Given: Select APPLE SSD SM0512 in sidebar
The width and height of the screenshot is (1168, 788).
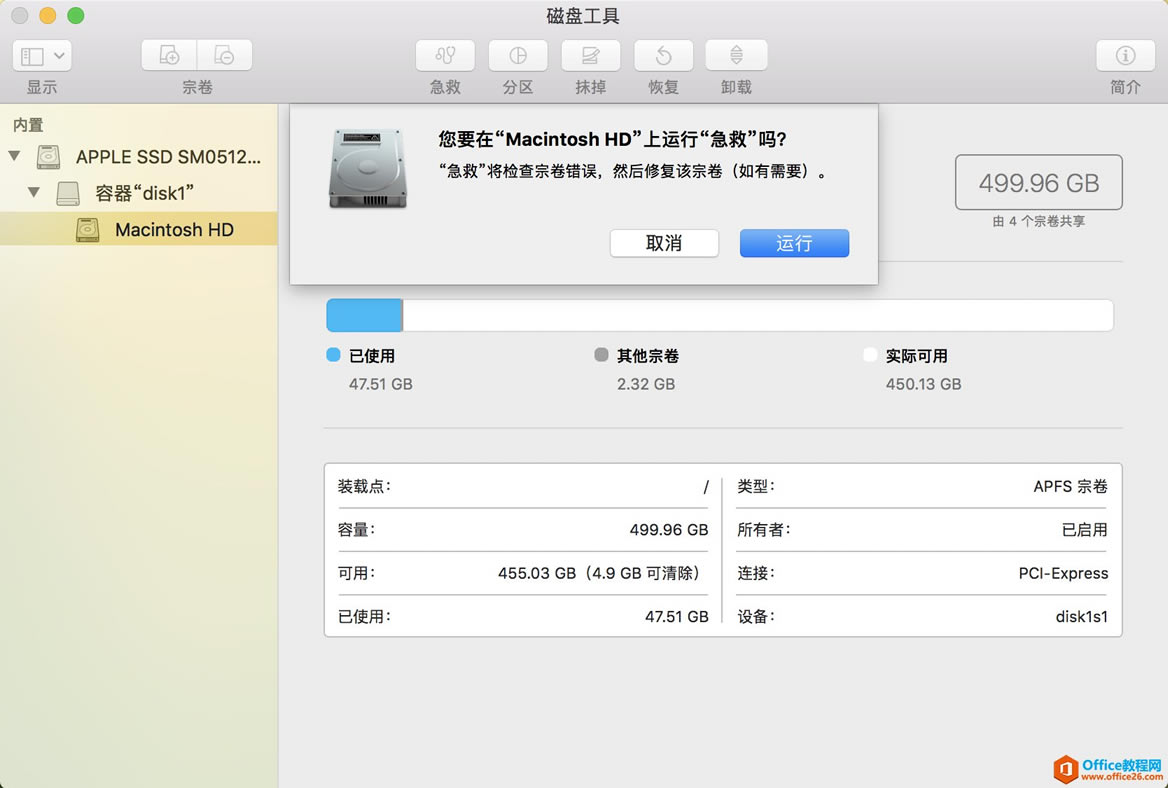Looking at the screenshot, I should point(168,156).
